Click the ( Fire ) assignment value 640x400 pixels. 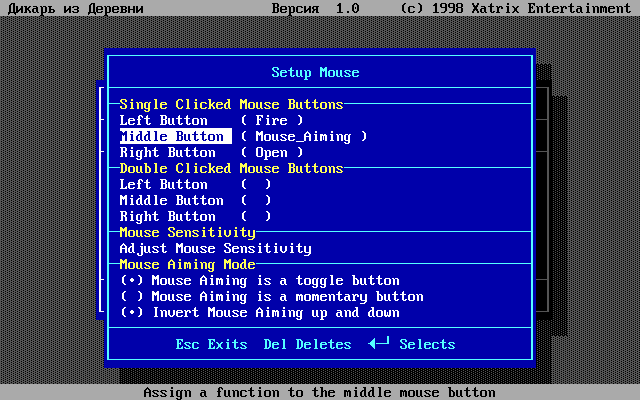pos(272,120)
